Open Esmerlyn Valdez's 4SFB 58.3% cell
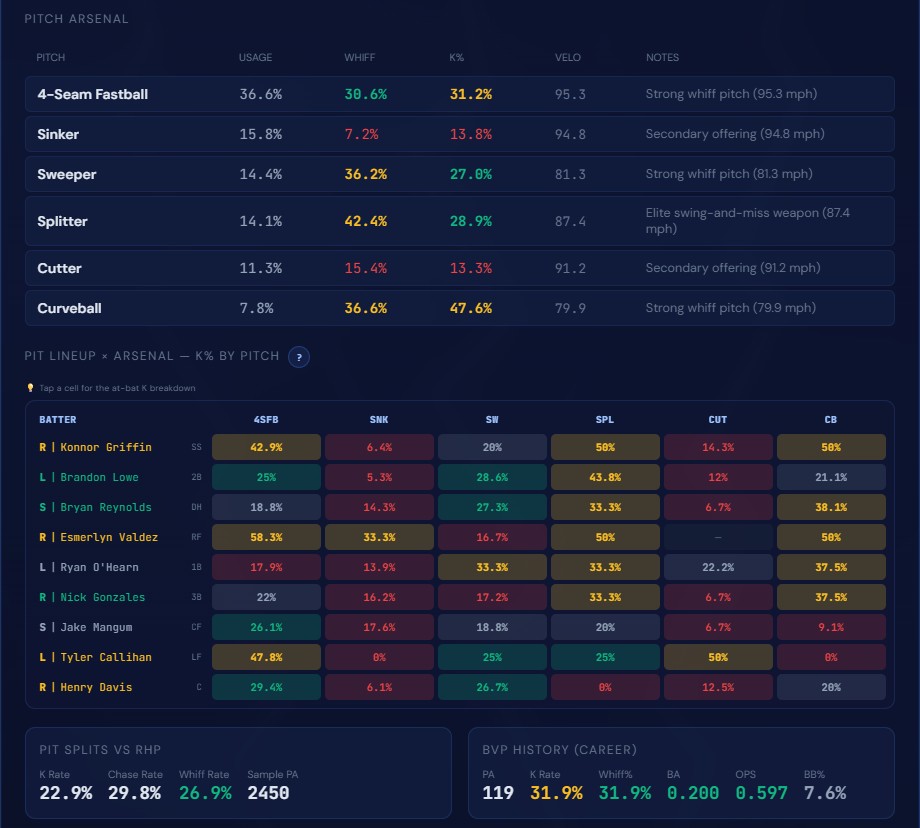This screenshot has height=828, width=920. tap(266, 537)
